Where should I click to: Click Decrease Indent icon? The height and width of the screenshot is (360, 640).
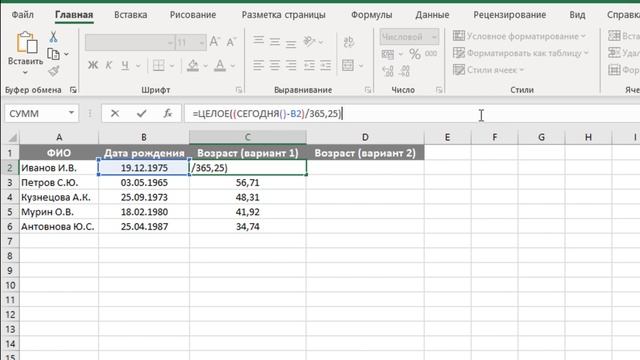pyautogui.click(x=309, y=65)
